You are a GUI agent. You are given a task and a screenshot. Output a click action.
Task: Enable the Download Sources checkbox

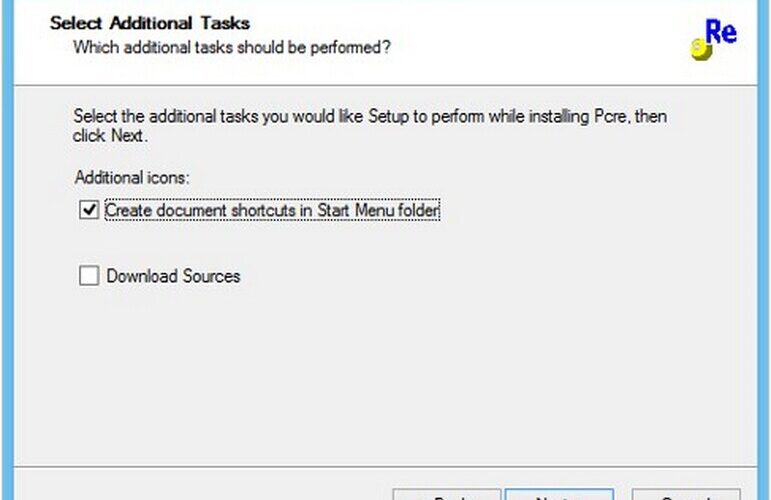[89, 276]
